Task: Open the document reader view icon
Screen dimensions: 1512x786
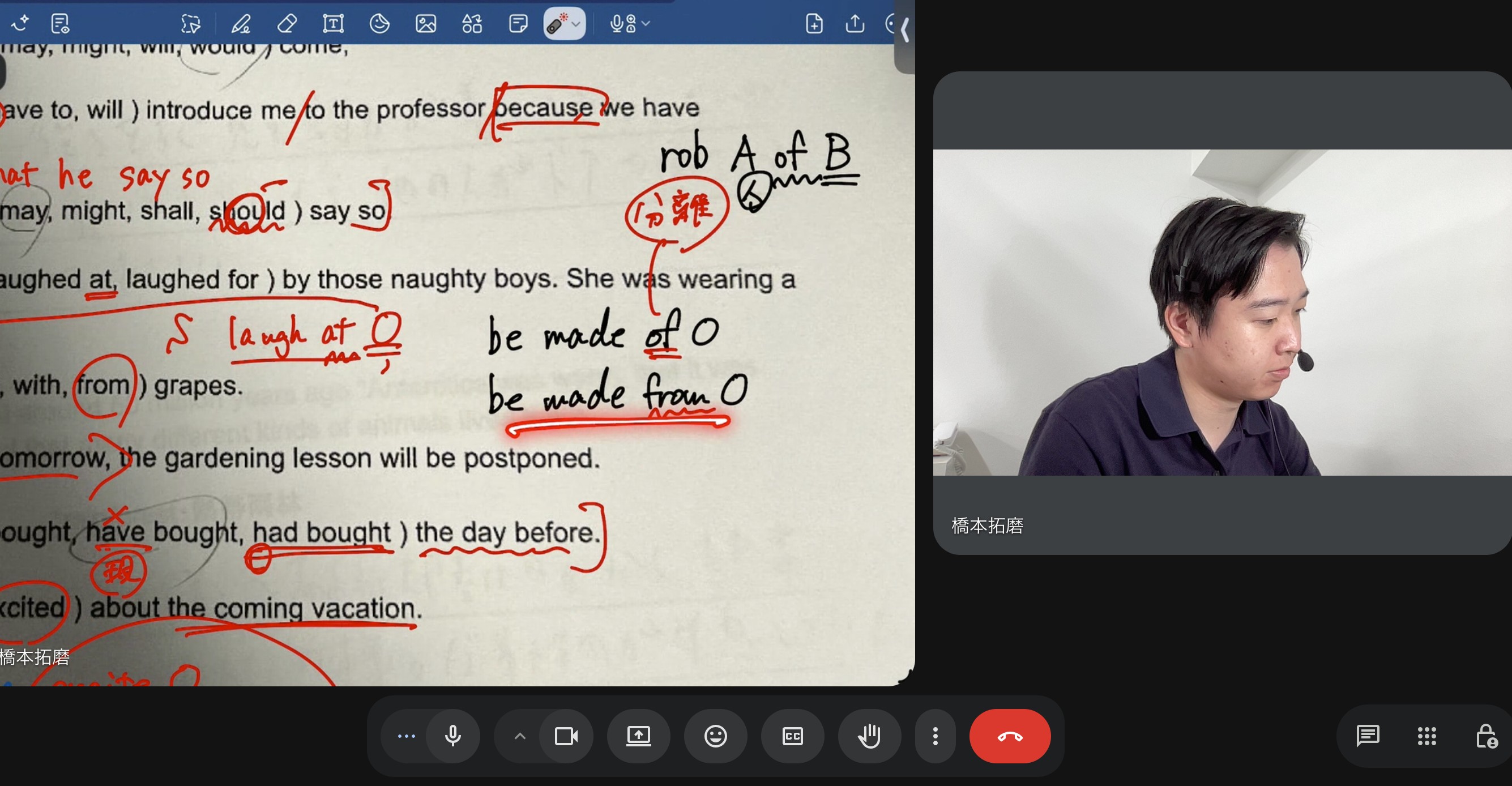Action: point(60,23)
